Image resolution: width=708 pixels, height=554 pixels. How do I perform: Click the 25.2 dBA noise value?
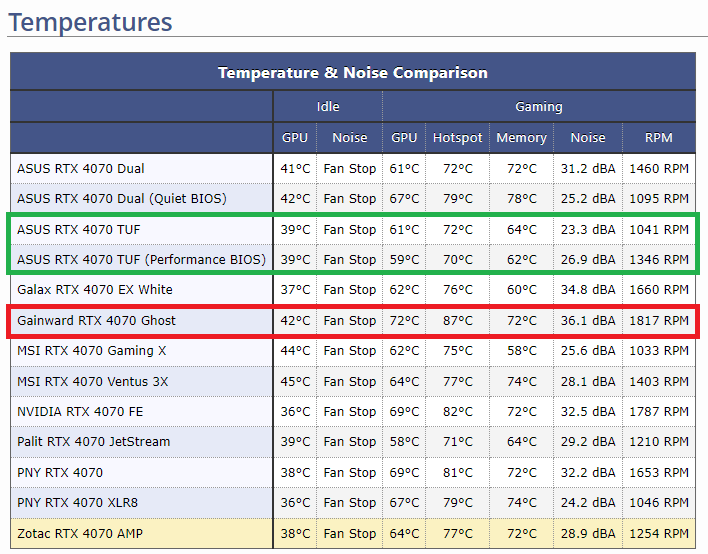coord(588,199)
